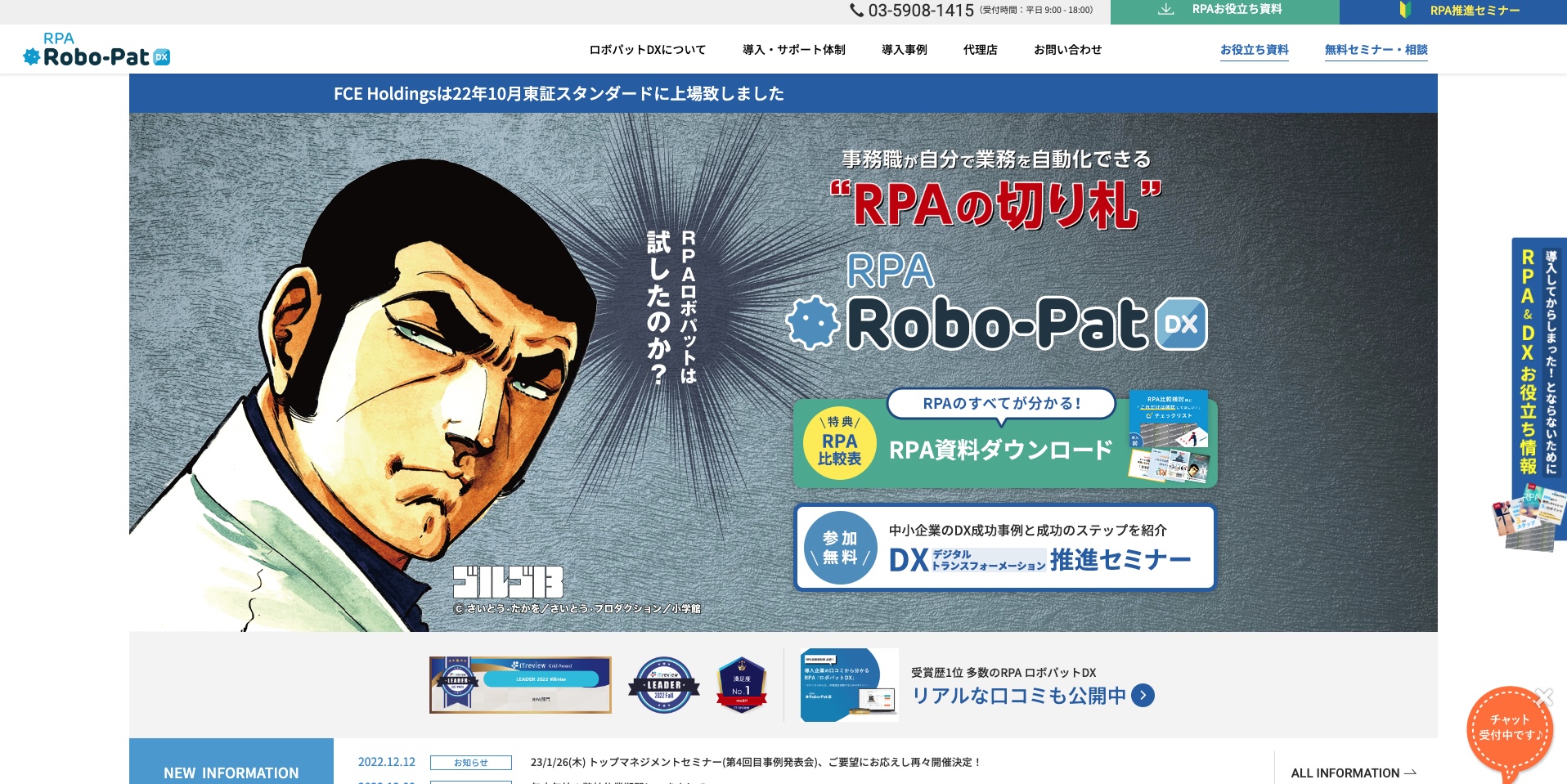Open the news item about トップマネジメントセミナー
Image resolution: width=1567 pixels, height=784 pixels.
point(755,762)
